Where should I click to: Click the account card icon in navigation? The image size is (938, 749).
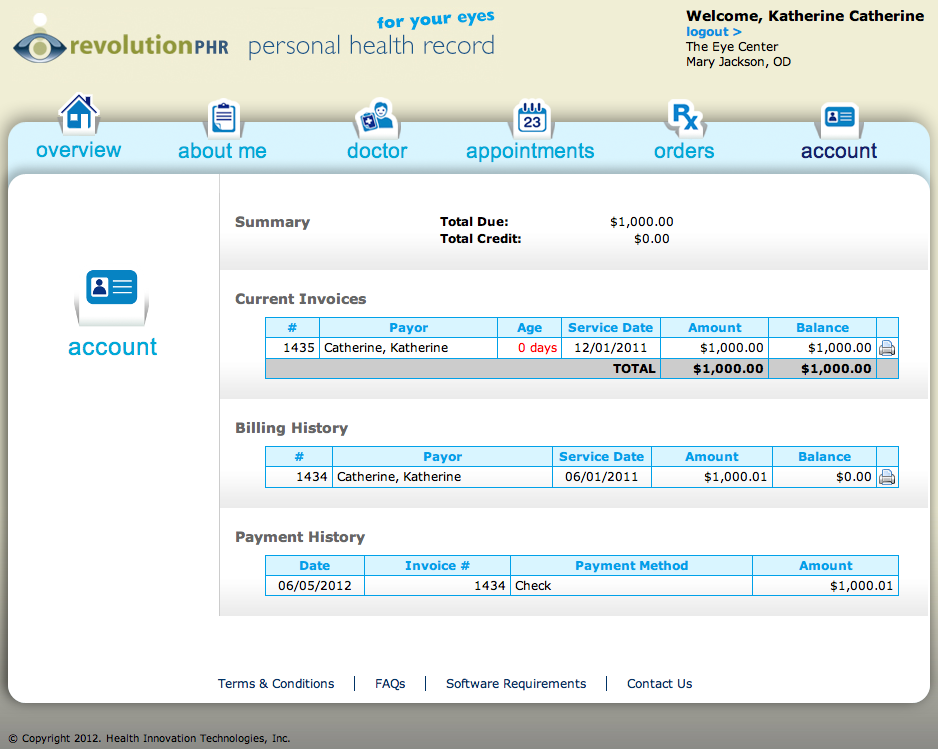(x=838, y=118)
